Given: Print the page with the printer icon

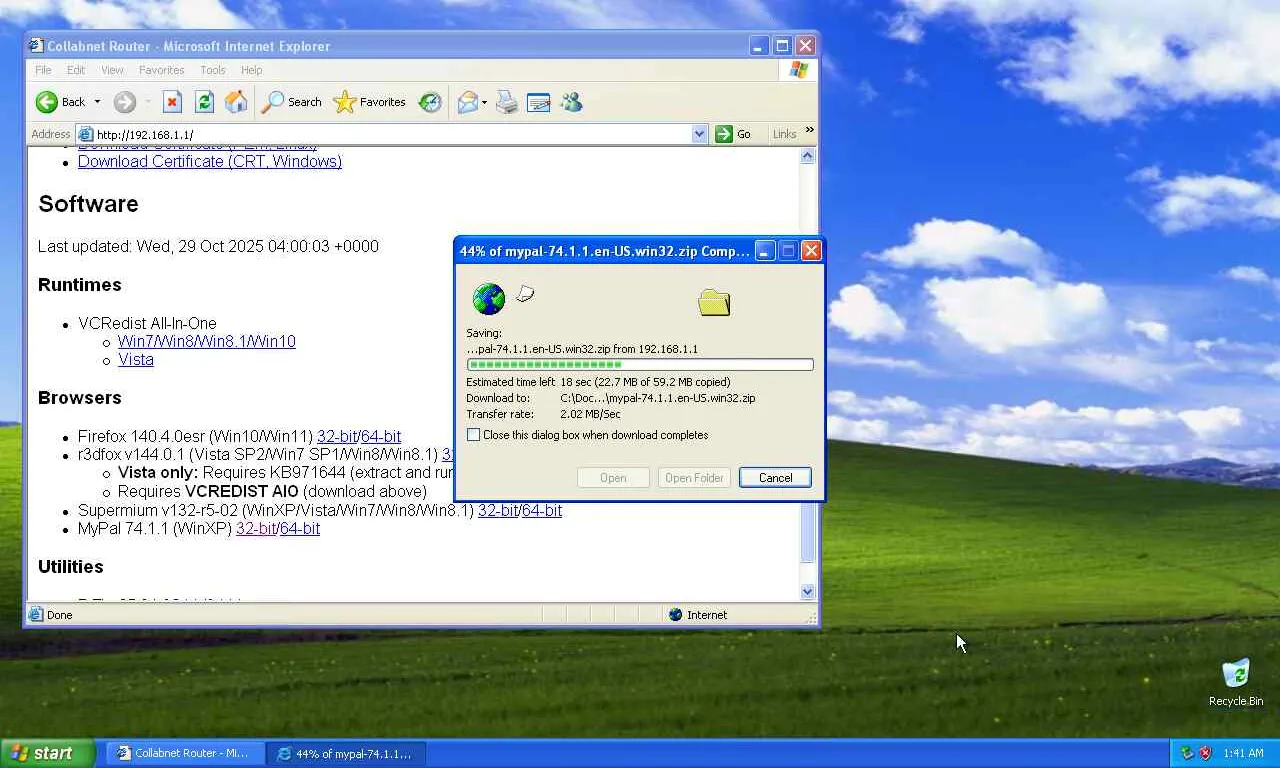Looking at the screenshot, I should tap(507, 102).
